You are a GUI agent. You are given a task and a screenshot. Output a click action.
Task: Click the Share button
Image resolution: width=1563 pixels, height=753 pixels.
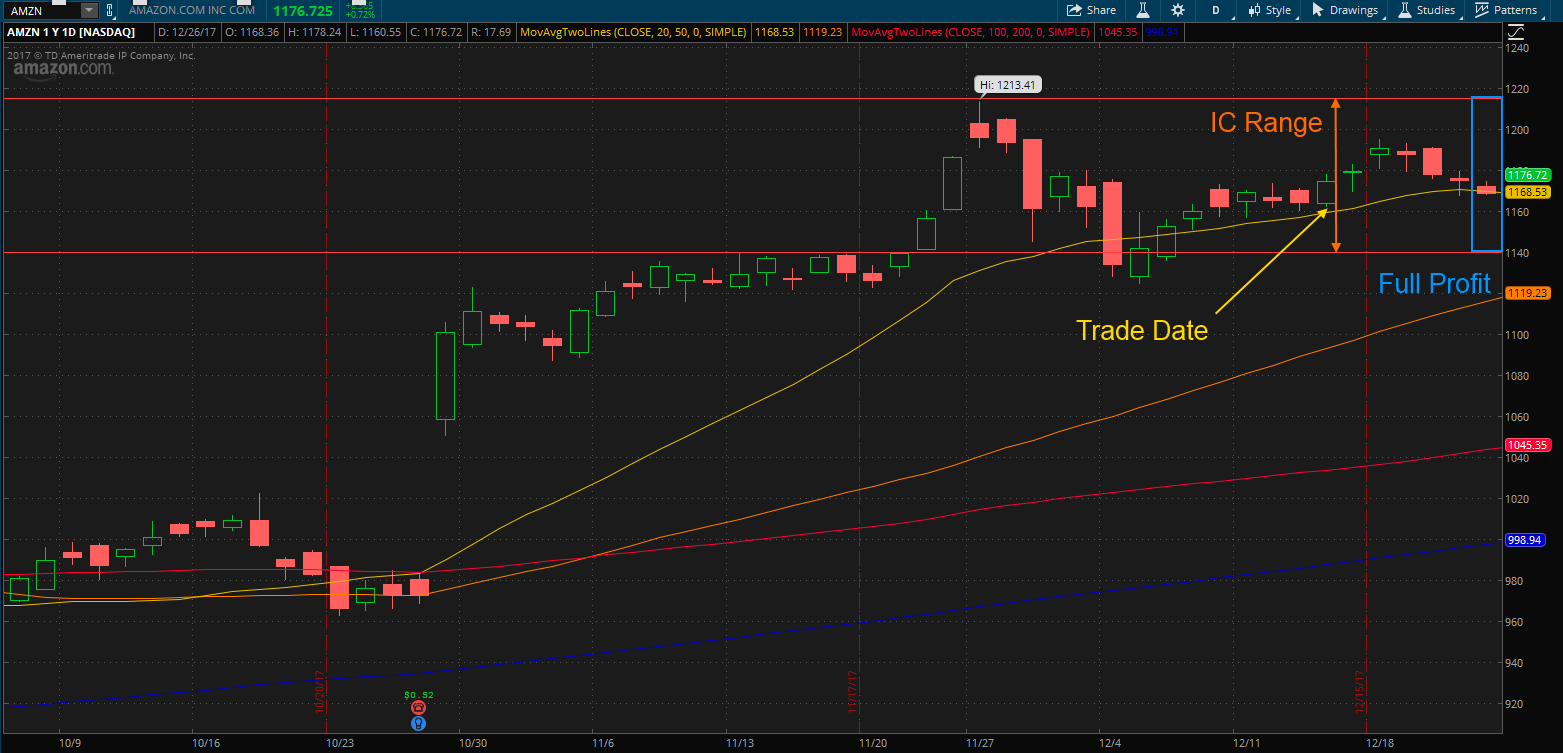(1090, 10)
